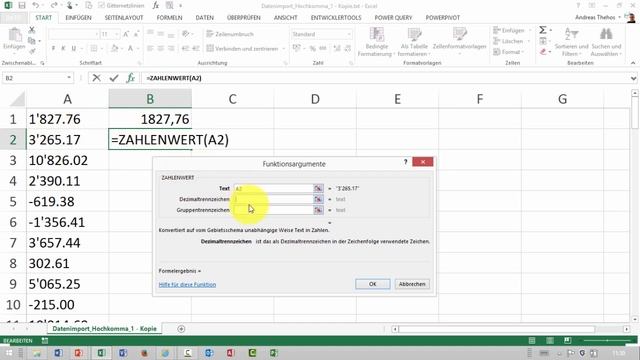The width and height of the screenshot is (640, 360).
Task: Switch to Page Layout view in status bar
Action: (550, 340)
